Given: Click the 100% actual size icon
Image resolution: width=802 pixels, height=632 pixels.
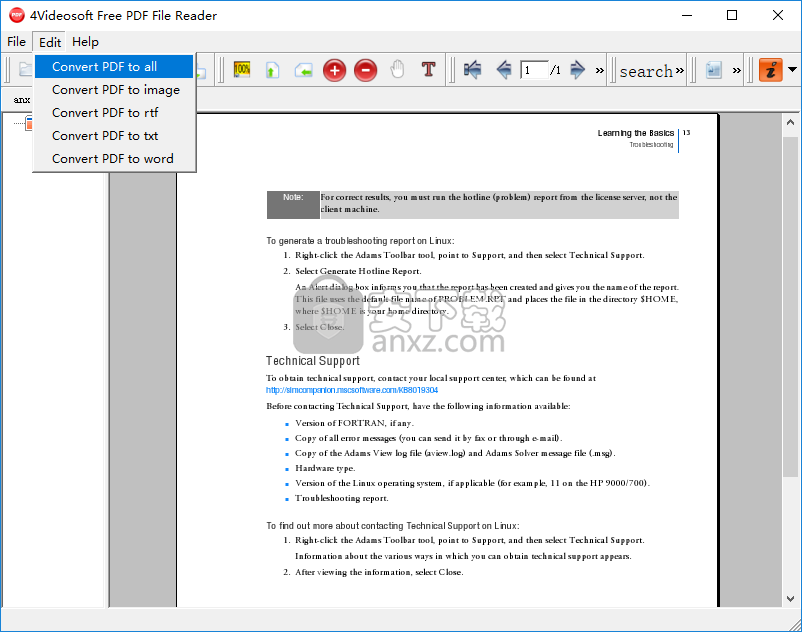Looking at the screenshot, I should coord(241,70).
